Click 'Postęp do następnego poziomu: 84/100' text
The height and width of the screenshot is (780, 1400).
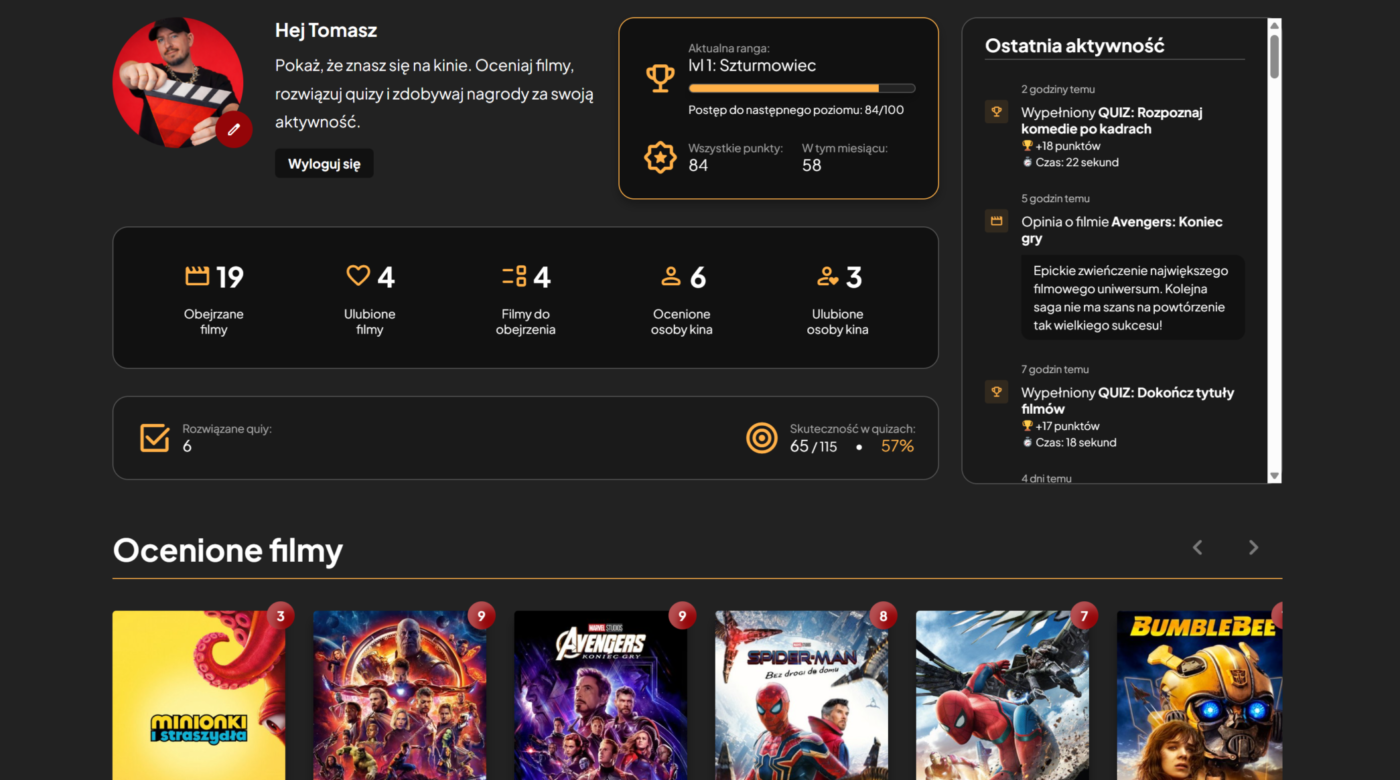[796, 110]
